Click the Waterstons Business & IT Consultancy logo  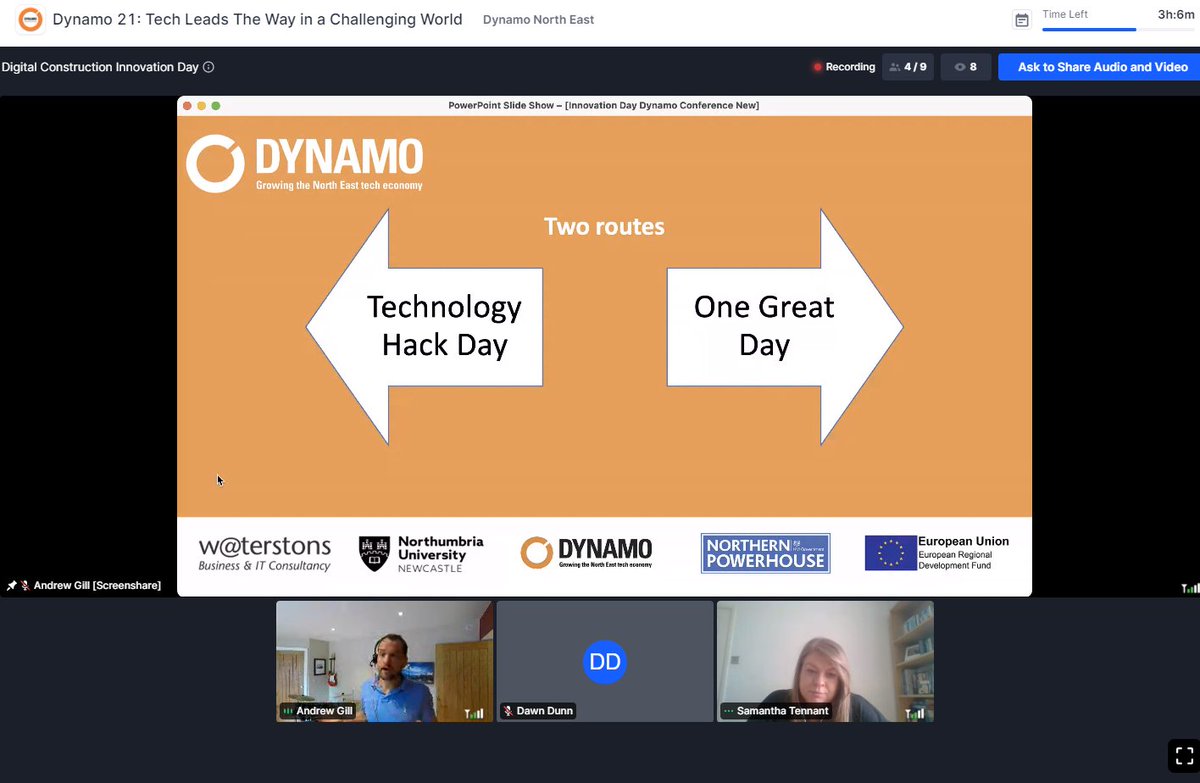(x=265, y=553)
